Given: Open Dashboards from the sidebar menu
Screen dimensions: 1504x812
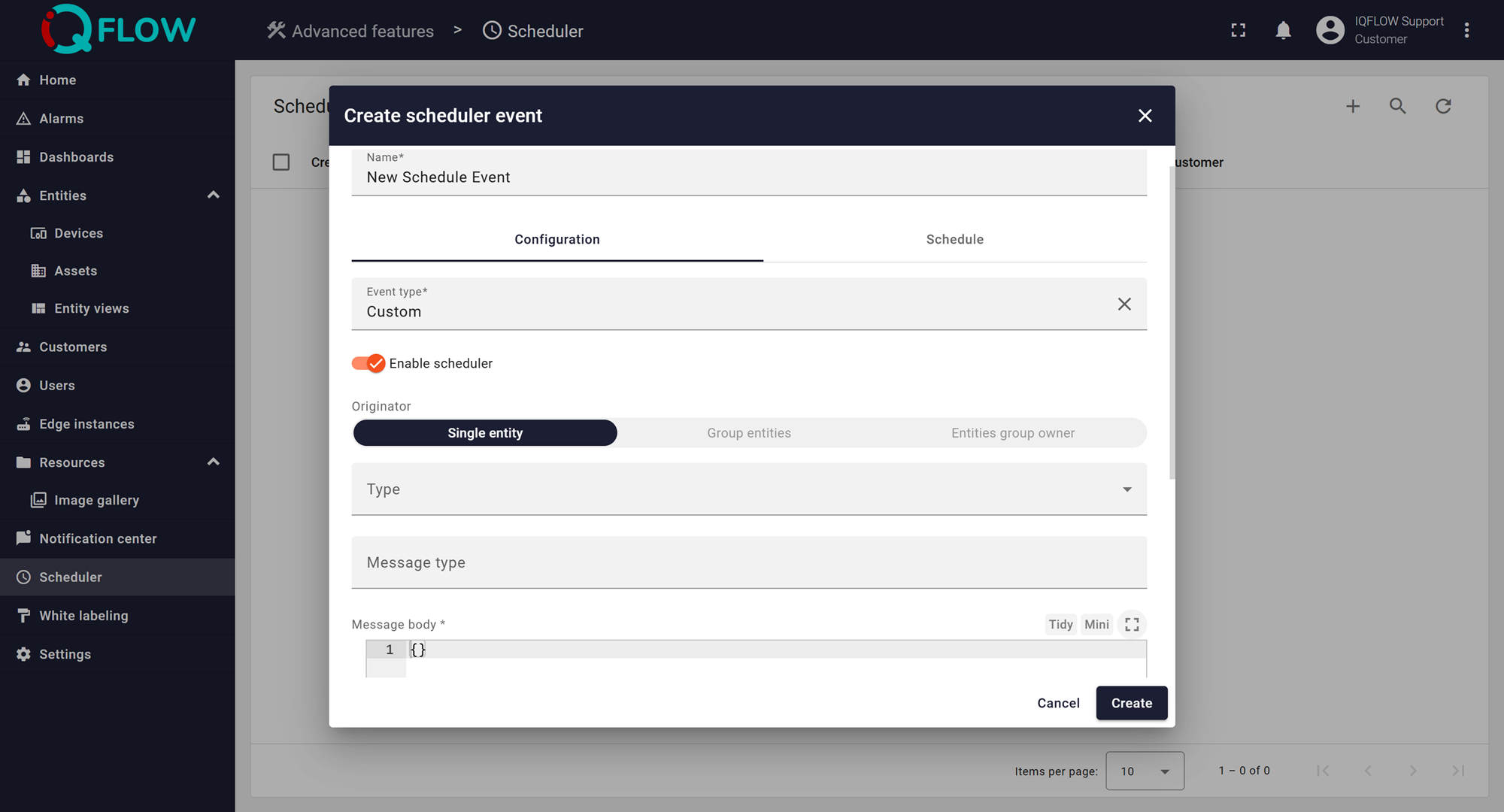Looking at the screenshot, I should (76, 157).
